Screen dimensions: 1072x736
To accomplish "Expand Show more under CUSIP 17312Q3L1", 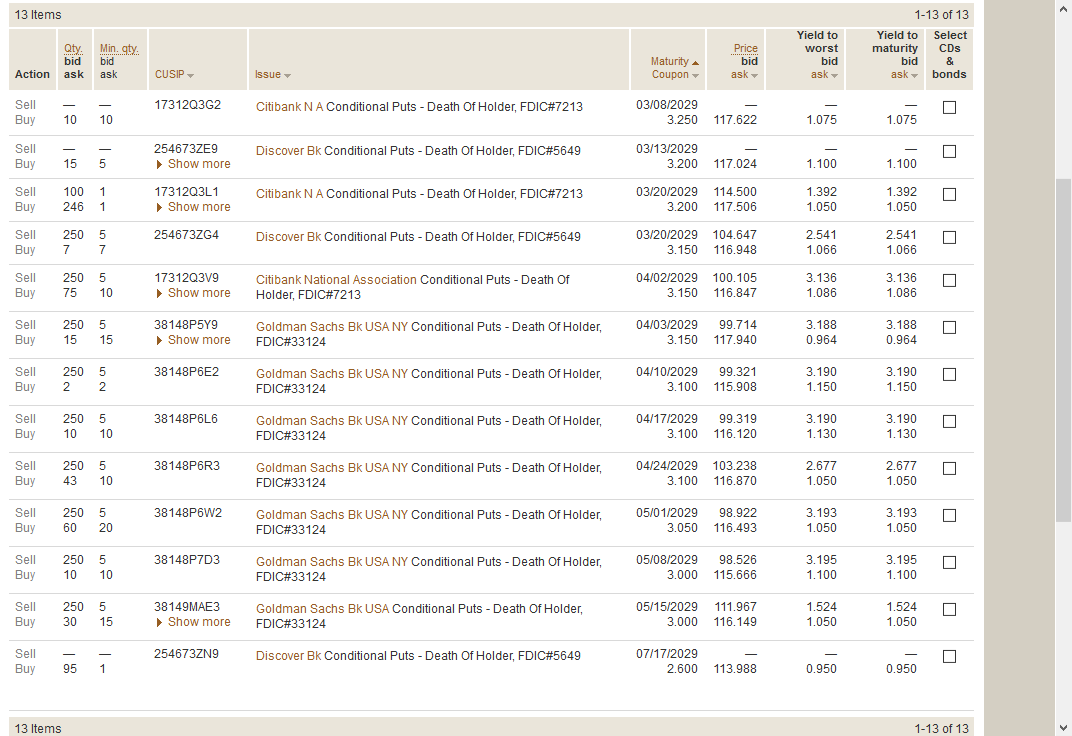I will point(193,207).
